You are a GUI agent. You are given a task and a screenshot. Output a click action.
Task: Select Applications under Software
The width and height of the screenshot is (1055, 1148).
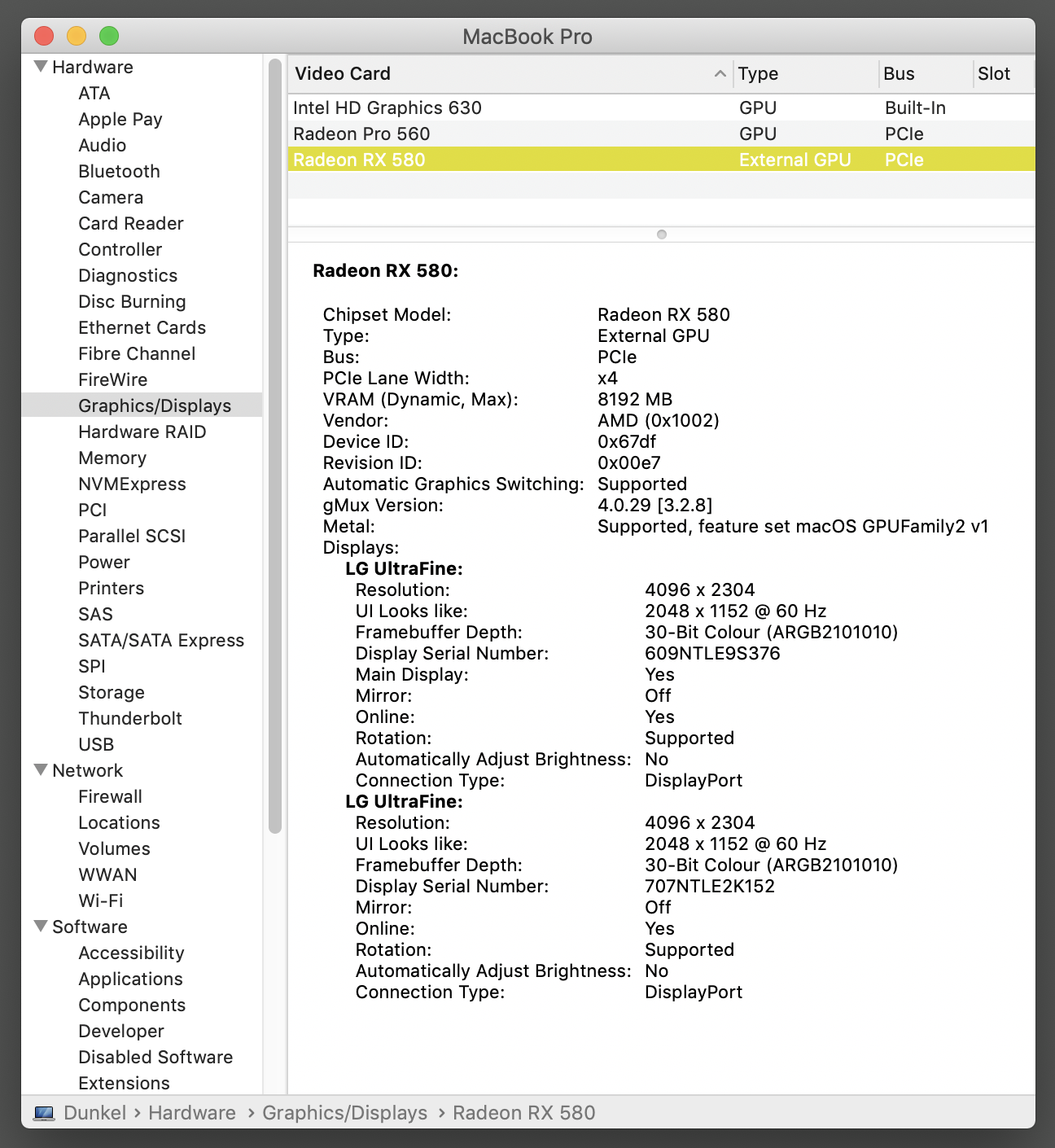pos(131,979)
